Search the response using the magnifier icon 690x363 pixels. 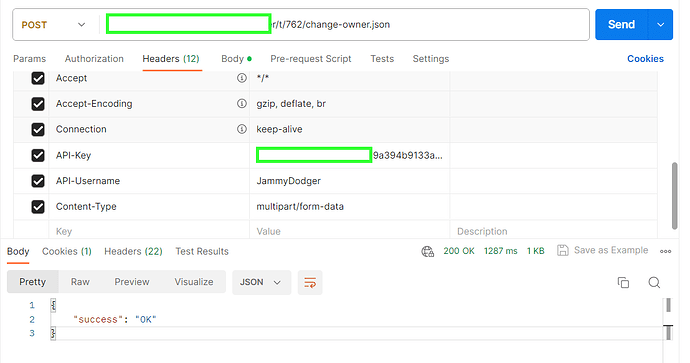tap(654, 282)
